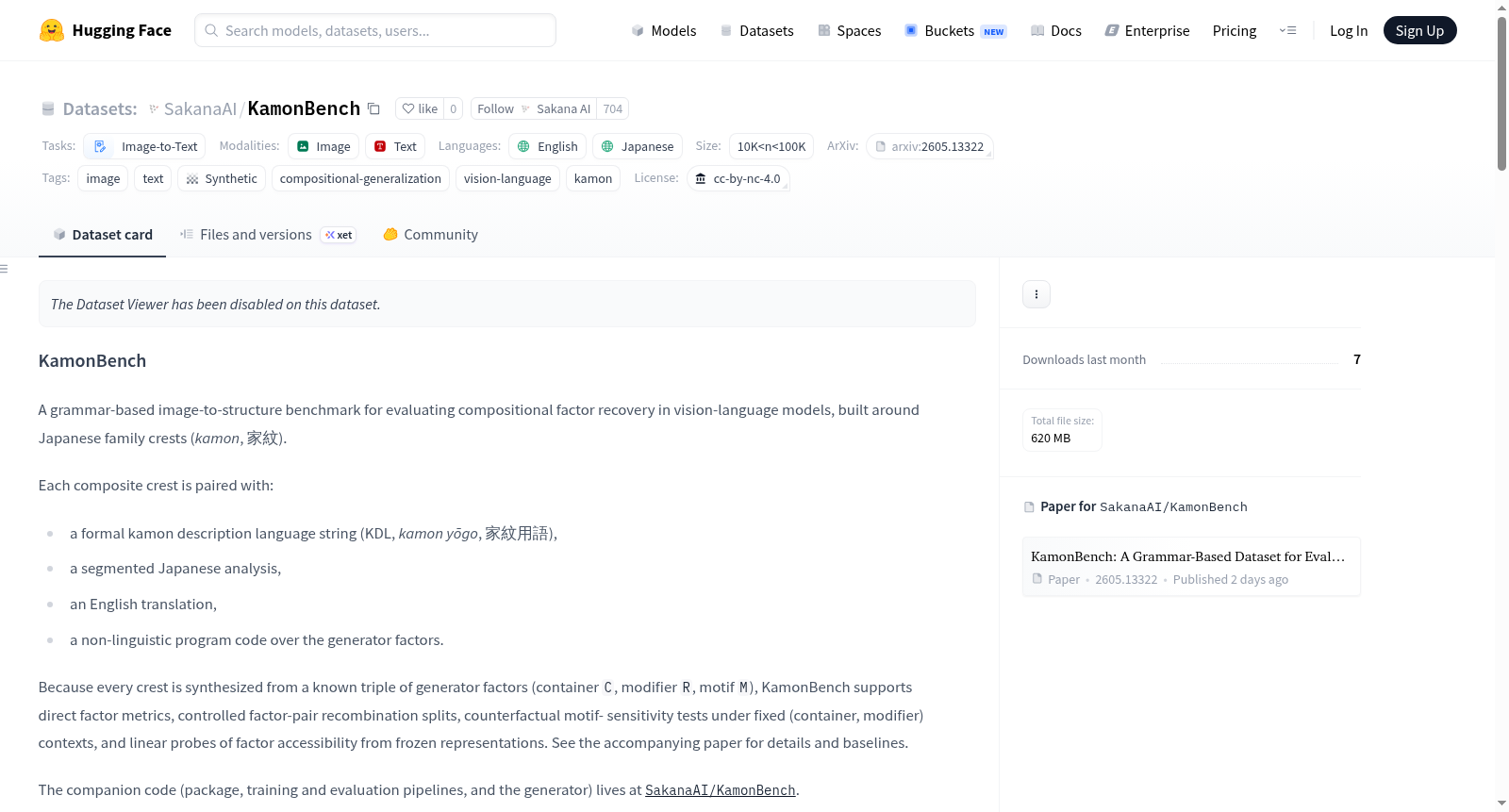Switch to the Community tab
1509x812 pixels.
431,235
